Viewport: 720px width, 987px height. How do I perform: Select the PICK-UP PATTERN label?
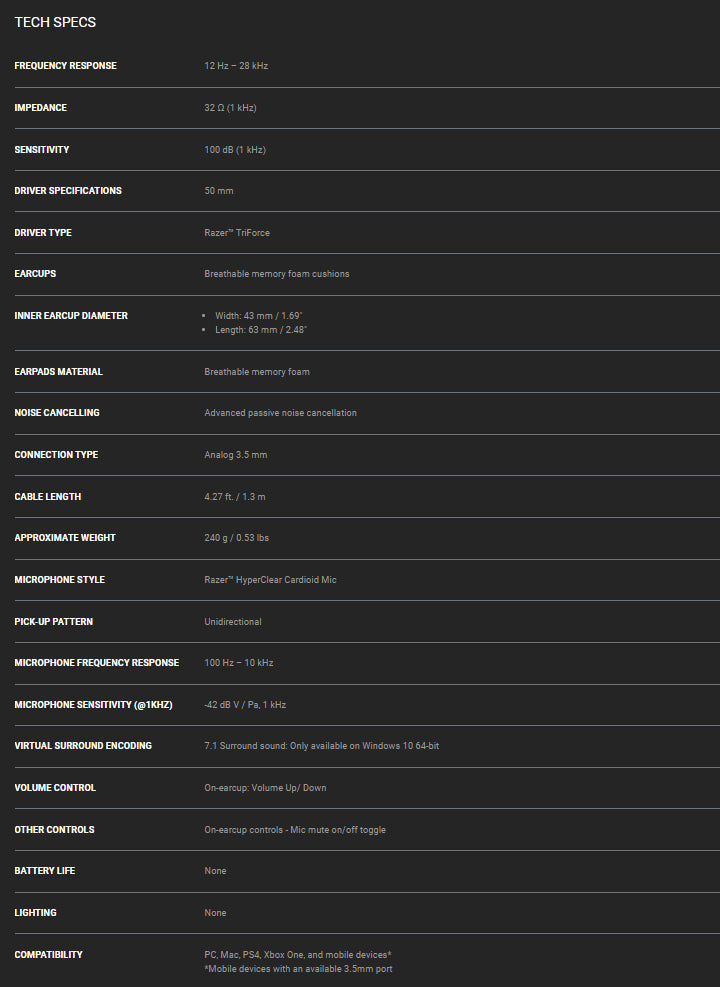click(x=53, y=622)
